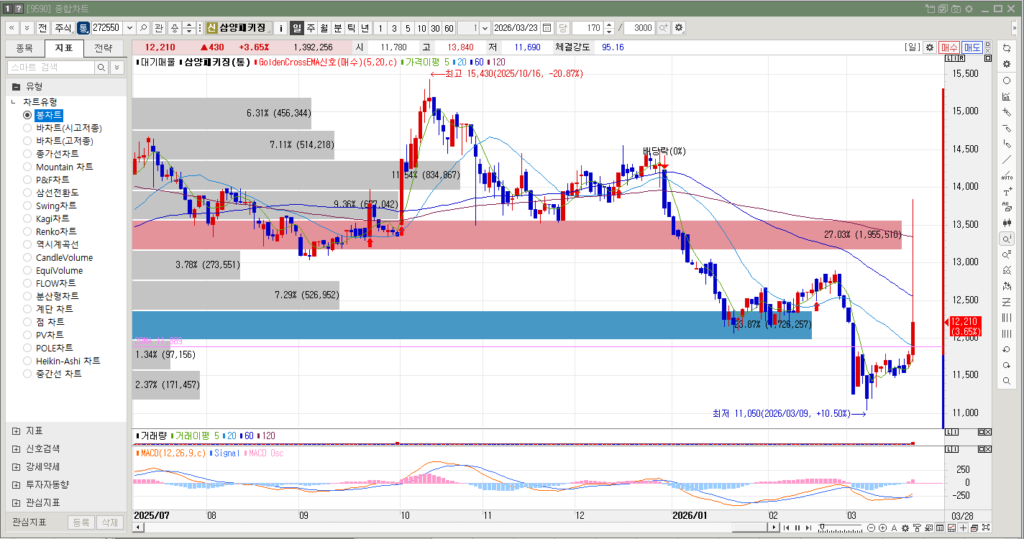Click the blue 매도 sell button
The image size is (1024, 539).
pyautogui.click(x=973, y=47)
